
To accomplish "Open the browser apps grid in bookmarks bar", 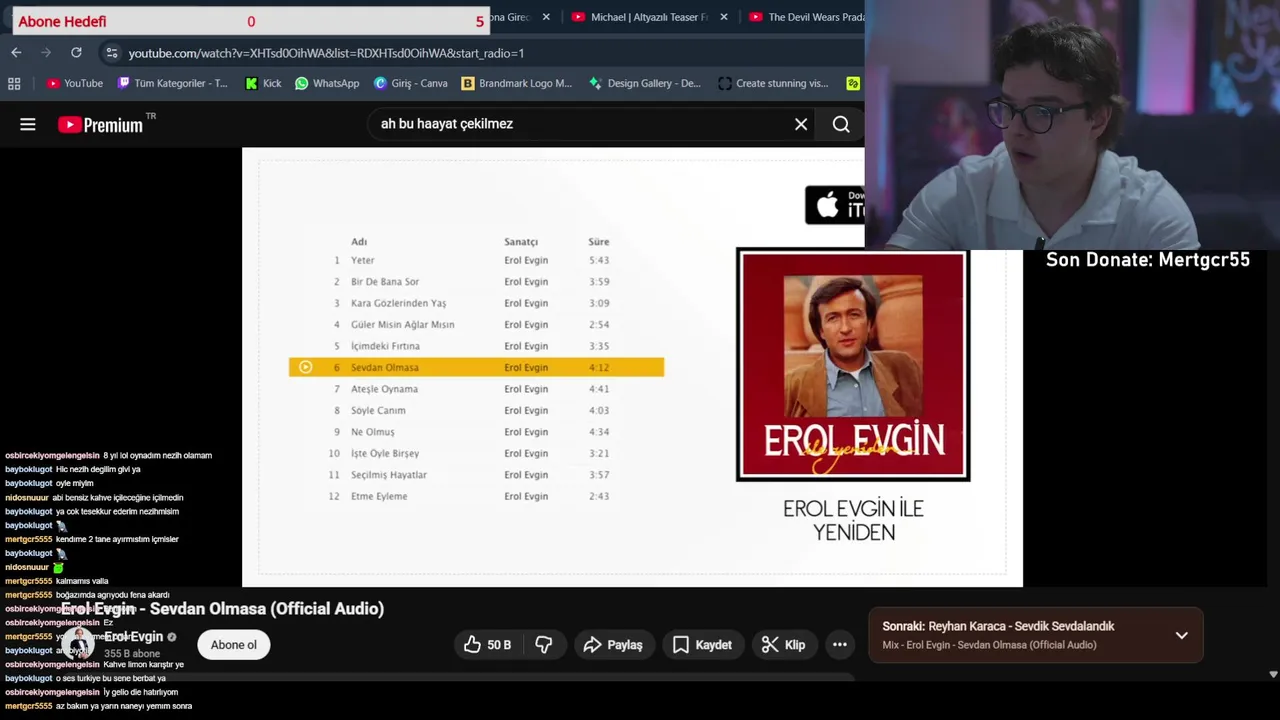I will click(x=14, y=83).
